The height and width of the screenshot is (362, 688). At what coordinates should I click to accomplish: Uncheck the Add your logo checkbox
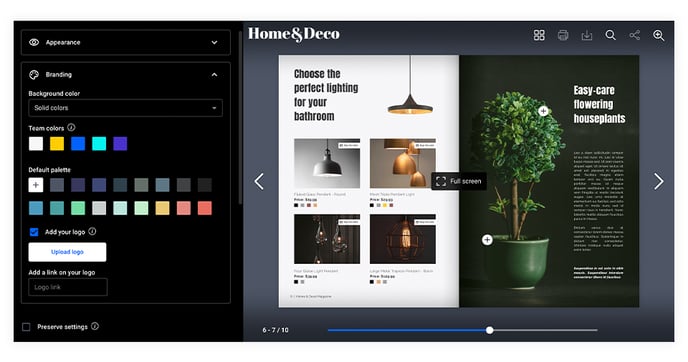34,232
